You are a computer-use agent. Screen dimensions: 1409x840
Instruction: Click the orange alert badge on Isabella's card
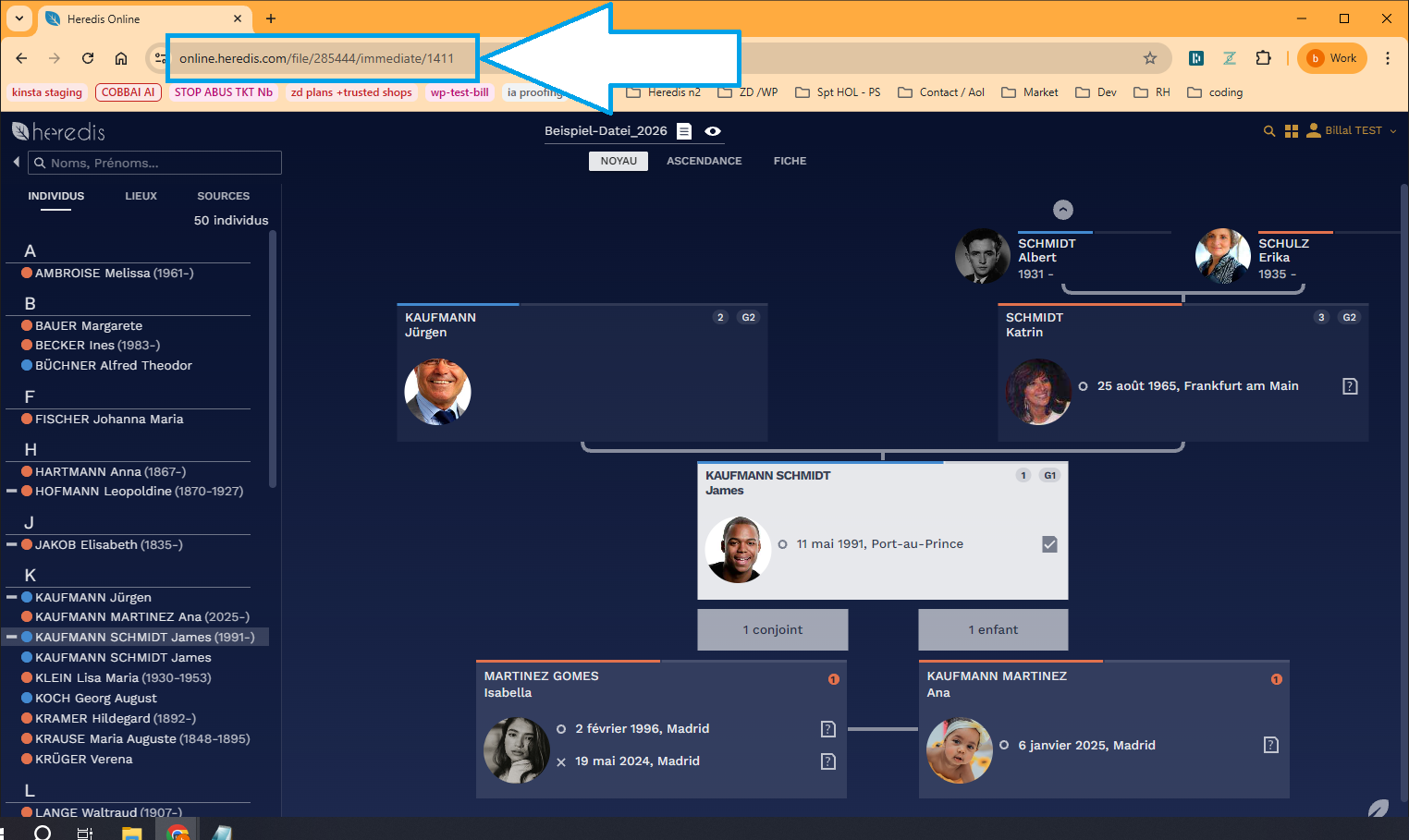pyautogui.click(x=833, y=679)
